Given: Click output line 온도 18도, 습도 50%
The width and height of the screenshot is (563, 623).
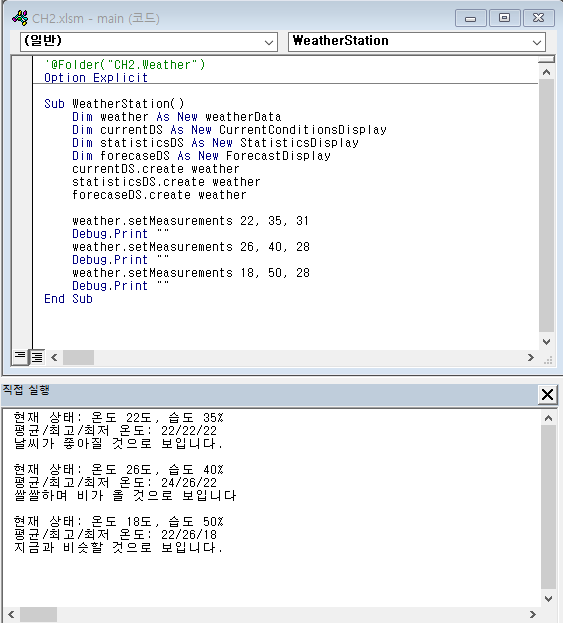Looking at the screenshot, I should [118, 522].
